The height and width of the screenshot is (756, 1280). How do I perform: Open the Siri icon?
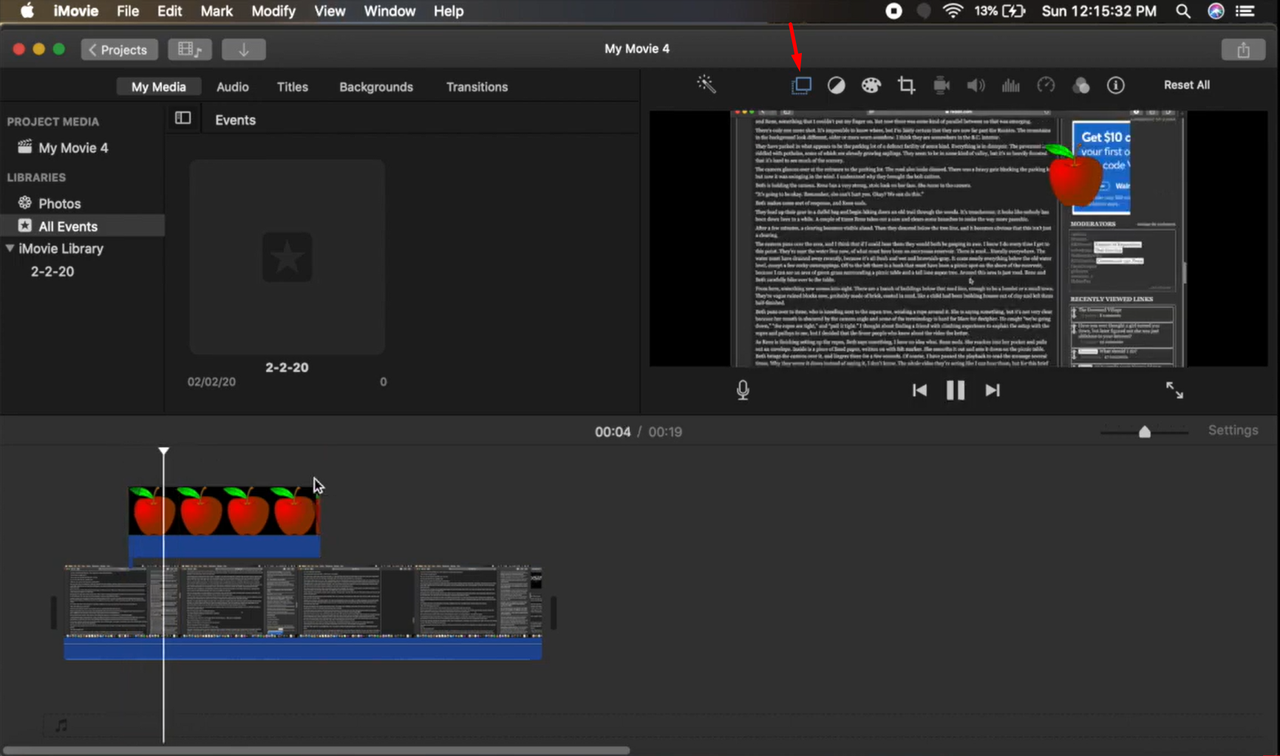pyautogui.click(x=1216, y=11)
